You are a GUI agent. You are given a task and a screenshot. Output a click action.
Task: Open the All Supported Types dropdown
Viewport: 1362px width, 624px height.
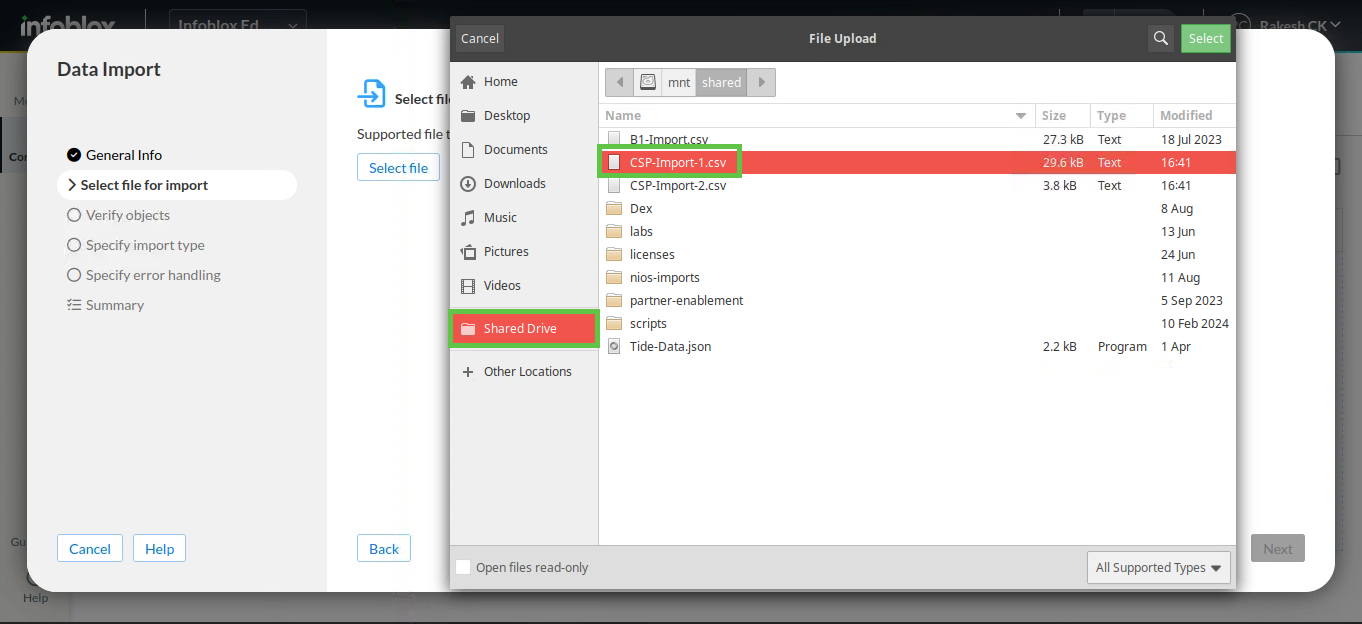point(1158,568)
